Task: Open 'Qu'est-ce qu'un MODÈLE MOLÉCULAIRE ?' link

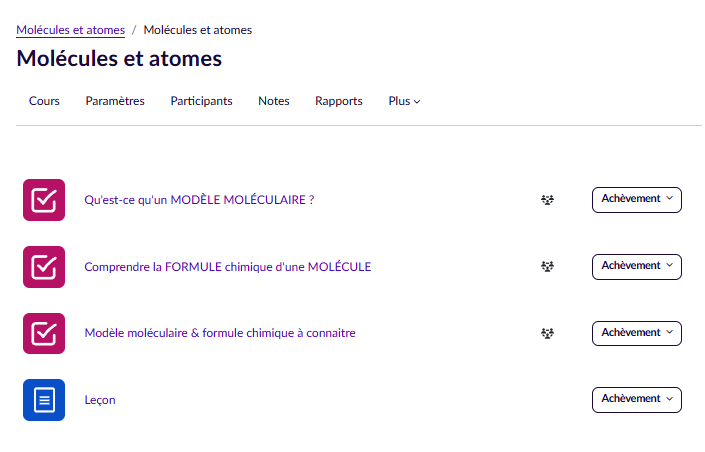Action: click(x=199, y=200)
